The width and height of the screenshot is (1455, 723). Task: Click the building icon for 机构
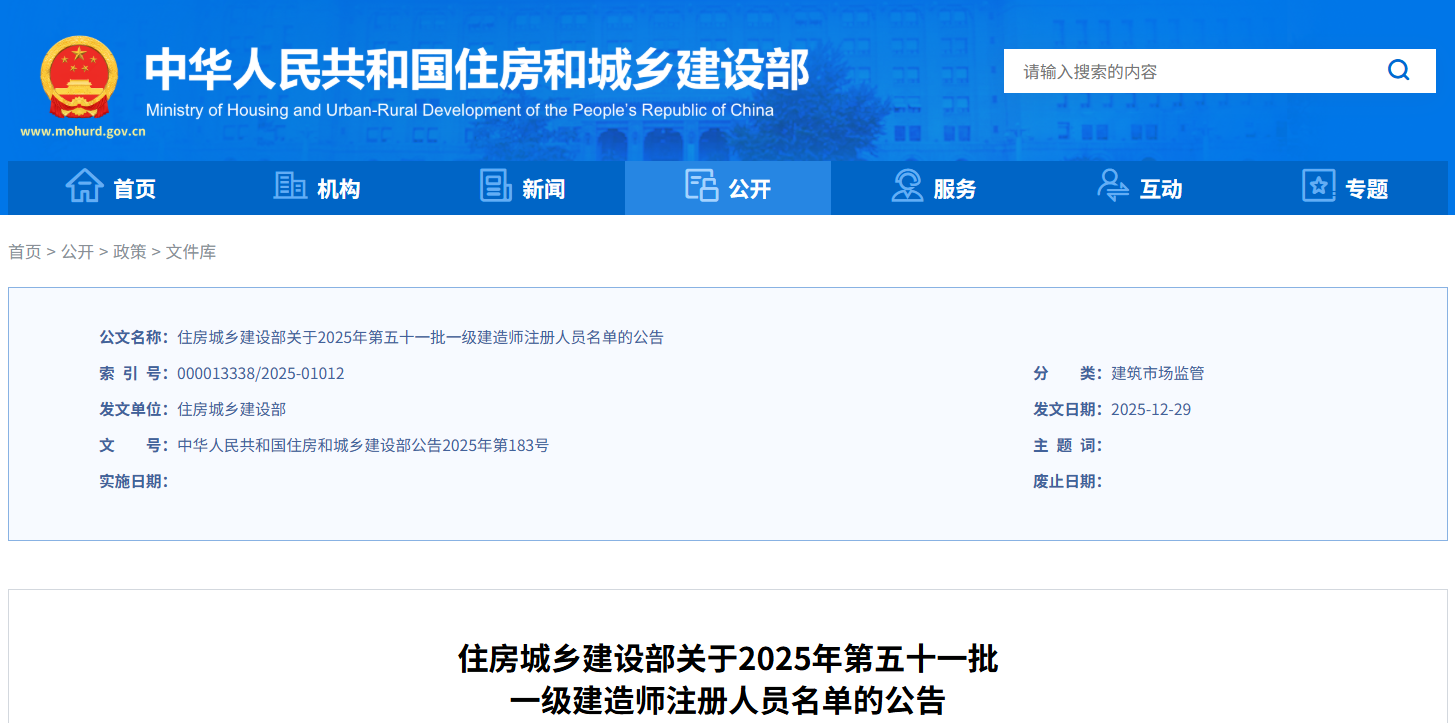290,186
